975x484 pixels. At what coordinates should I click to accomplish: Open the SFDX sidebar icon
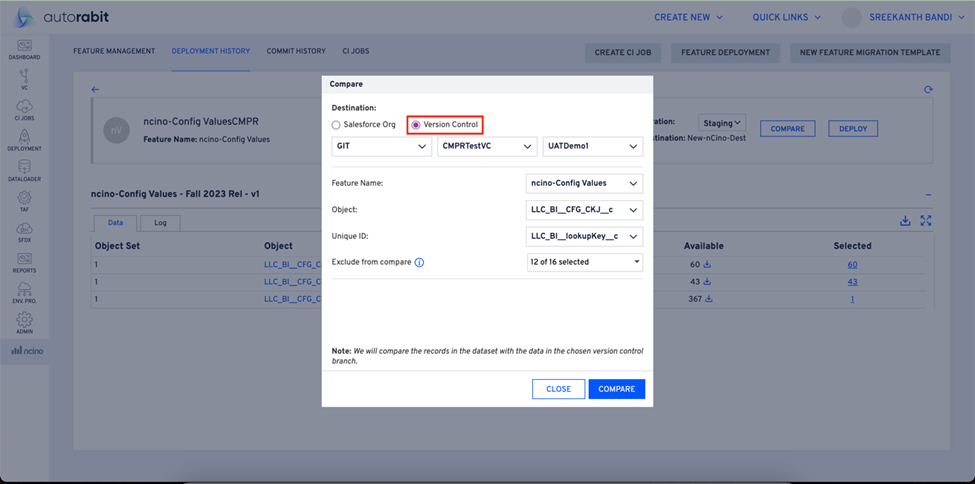[x=24, y=232]
